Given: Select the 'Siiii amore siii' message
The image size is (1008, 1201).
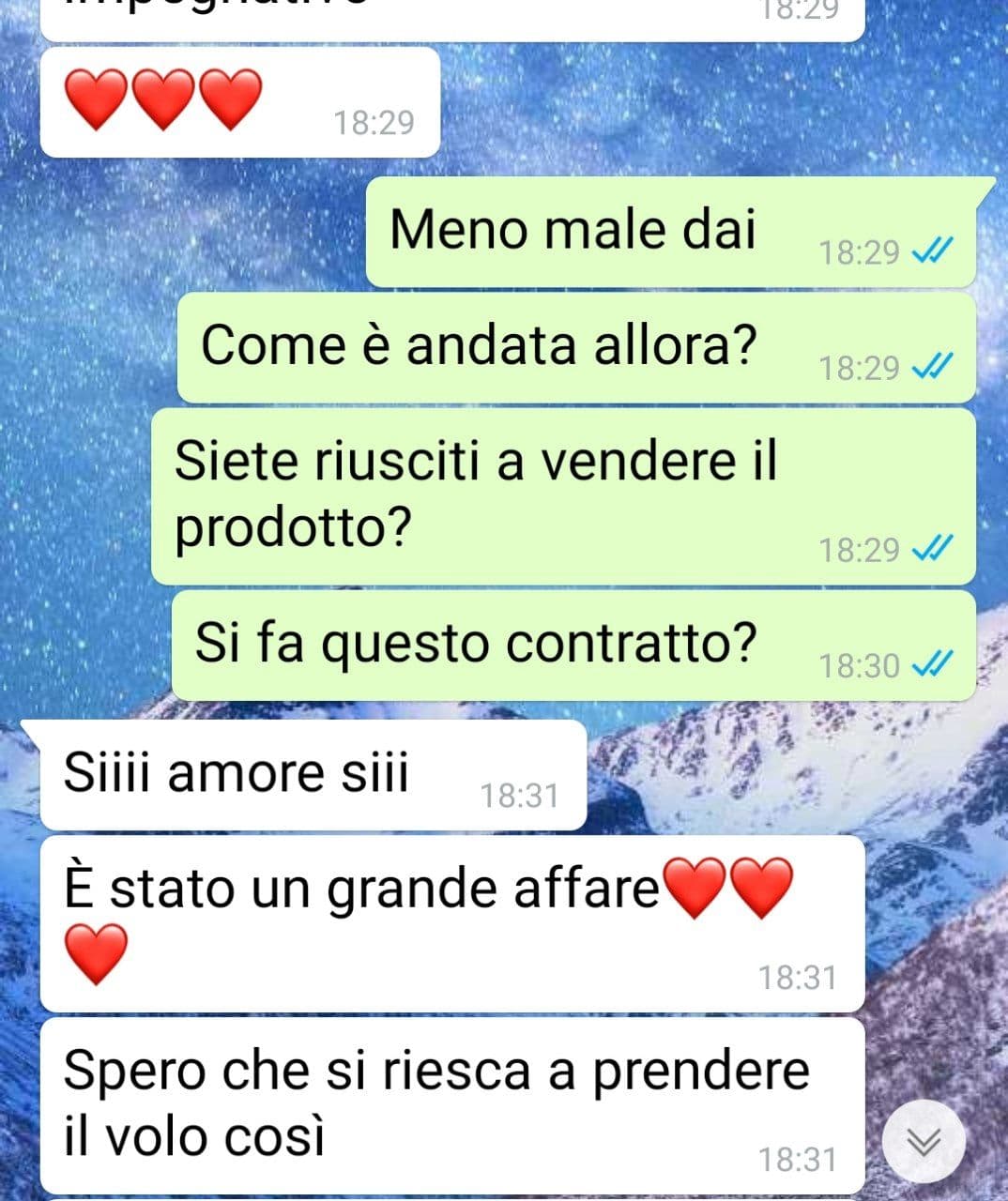Looking at the screenshot, I should click(x=313, y=775).
